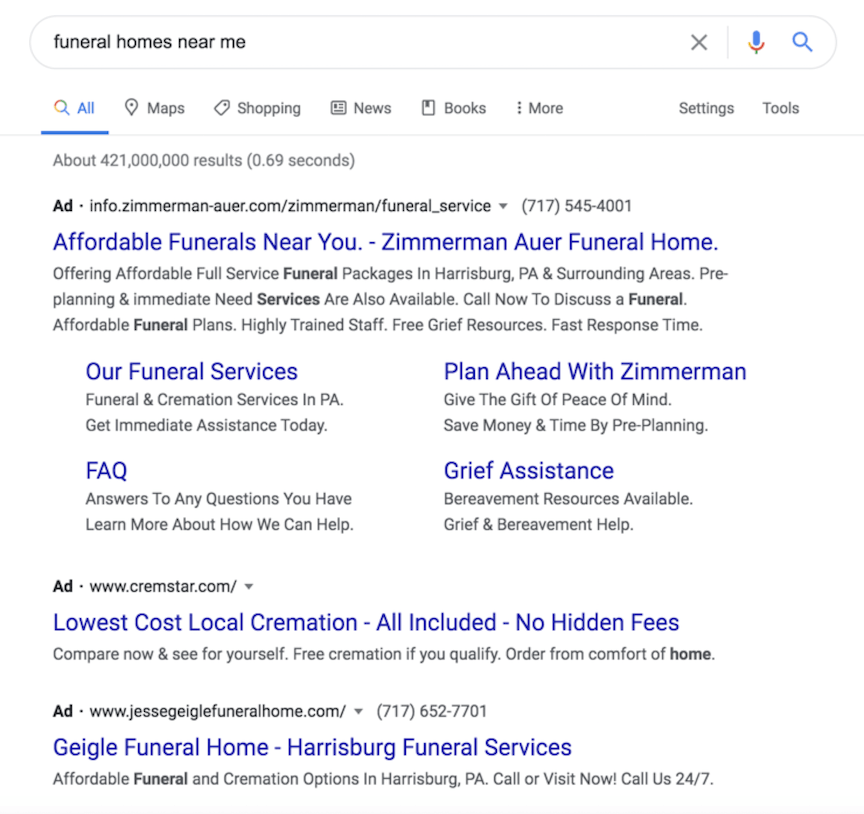The width and height of the screenshot is (864, 814).
Task: Open Affordable Funerals Near You ad link
Action: tap(386, 242)
